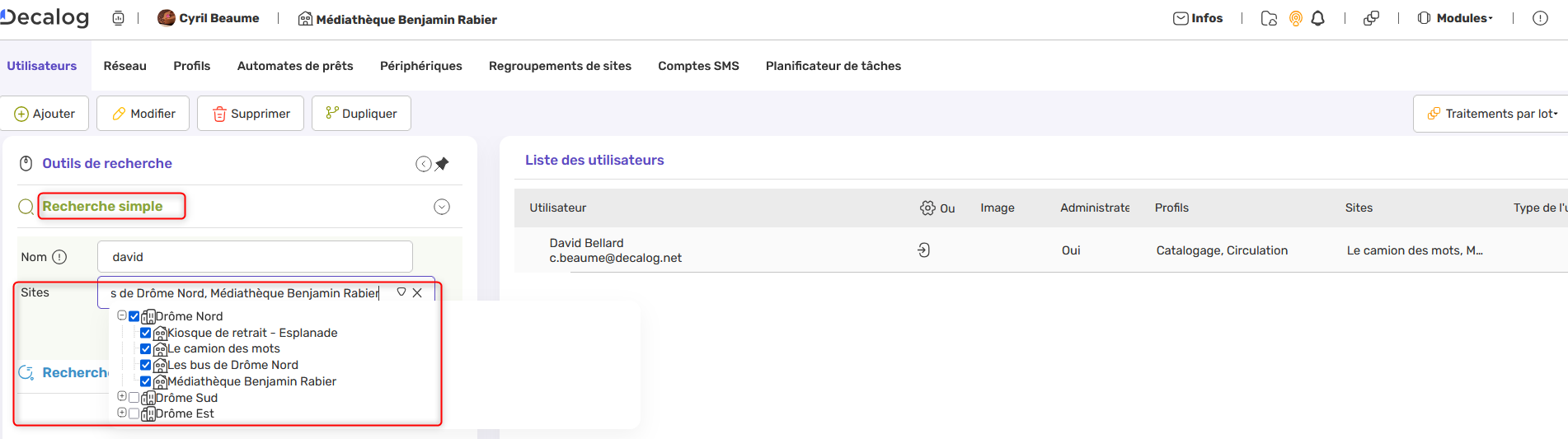Click the Ajouter button

tap(45, 114)
